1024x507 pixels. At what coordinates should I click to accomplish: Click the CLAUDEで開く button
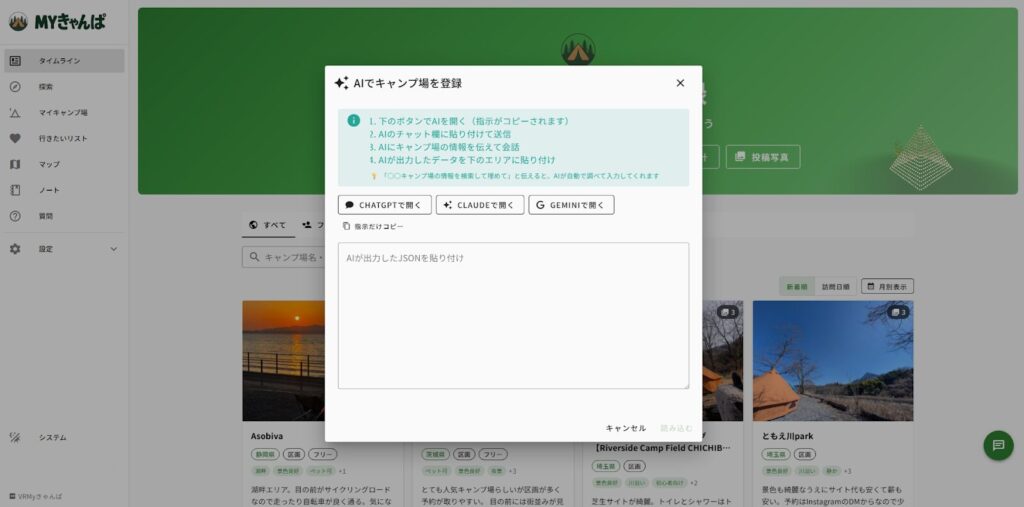click(x=480, y=205)
